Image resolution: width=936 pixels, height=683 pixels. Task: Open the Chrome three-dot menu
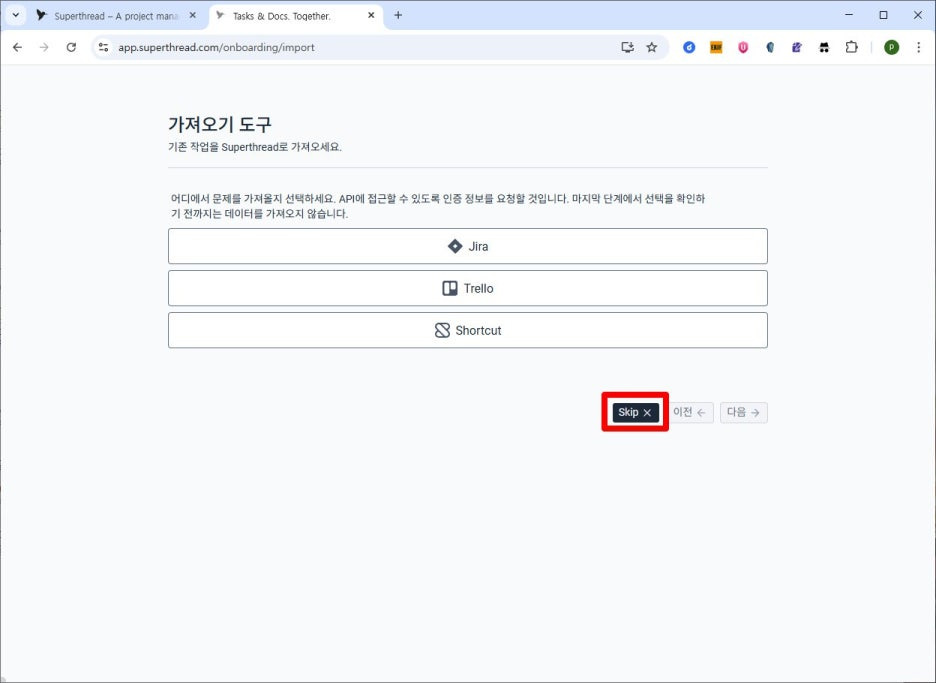point(919,47)
